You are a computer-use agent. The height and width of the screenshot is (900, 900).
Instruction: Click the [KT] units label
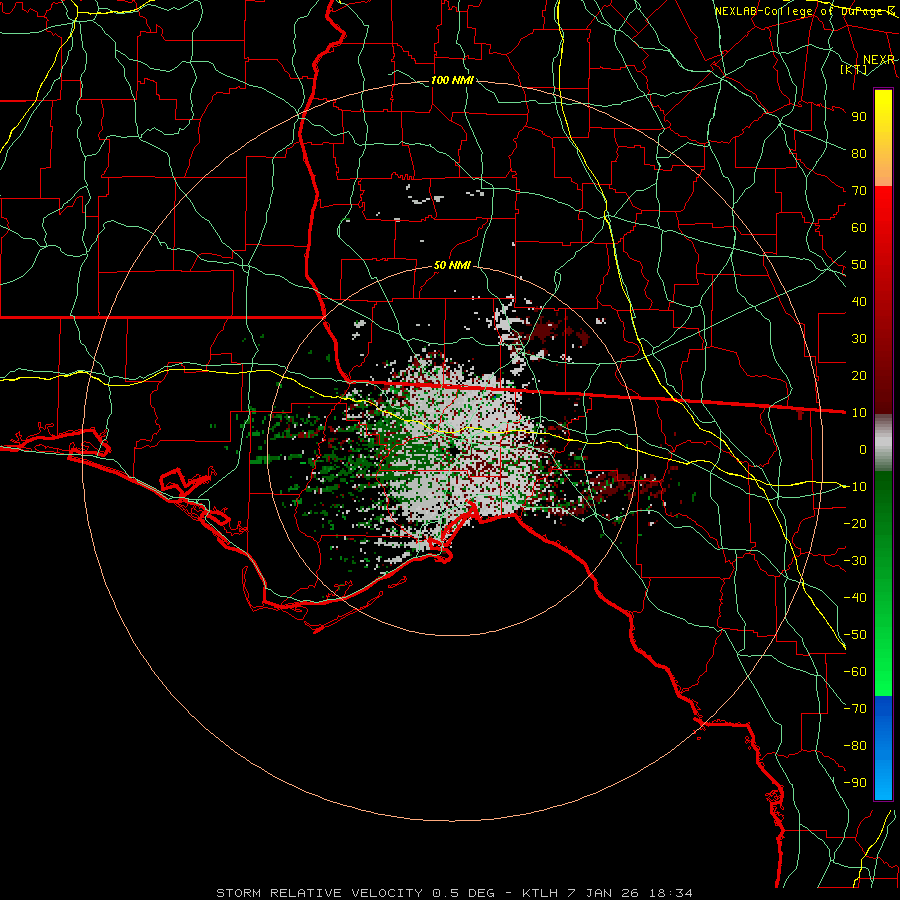point(854,69)
